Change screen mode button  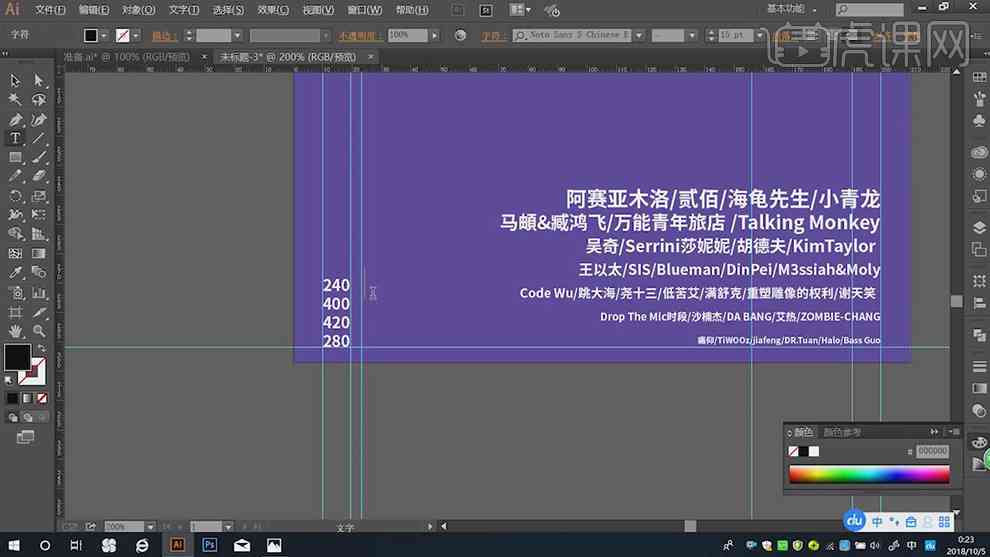(25, 437)
